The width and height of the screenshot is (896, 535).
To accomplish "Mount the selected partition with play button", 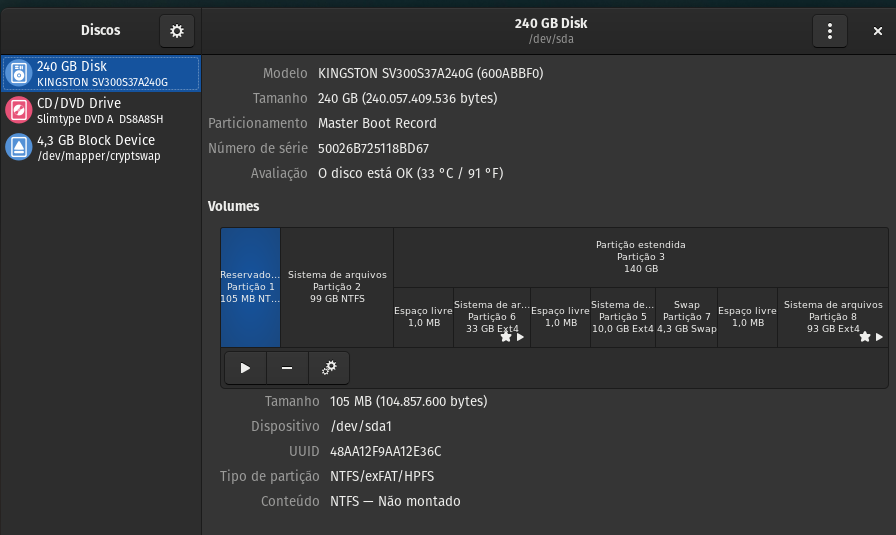I will [245, 368].
